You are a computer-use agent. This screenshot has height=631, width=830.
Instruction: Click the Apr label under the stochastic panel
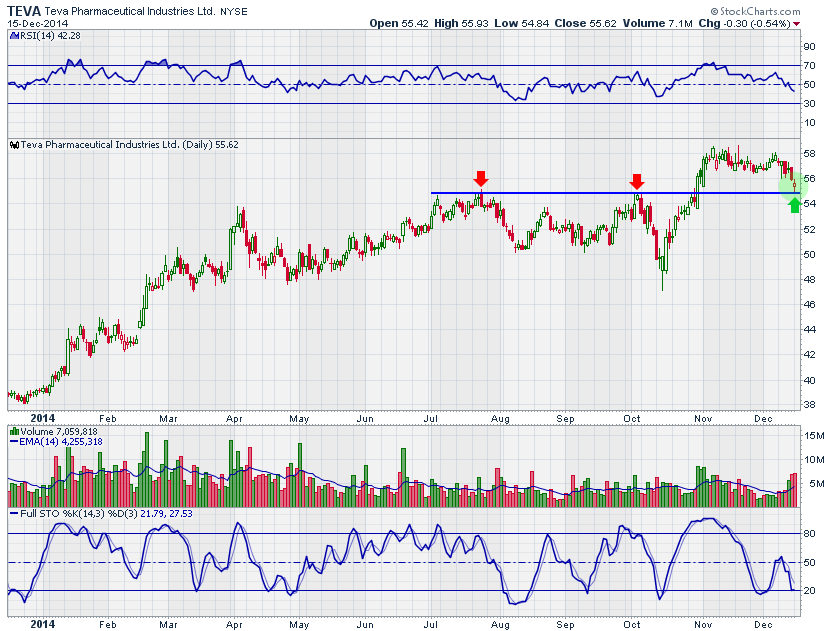point(234,625)
